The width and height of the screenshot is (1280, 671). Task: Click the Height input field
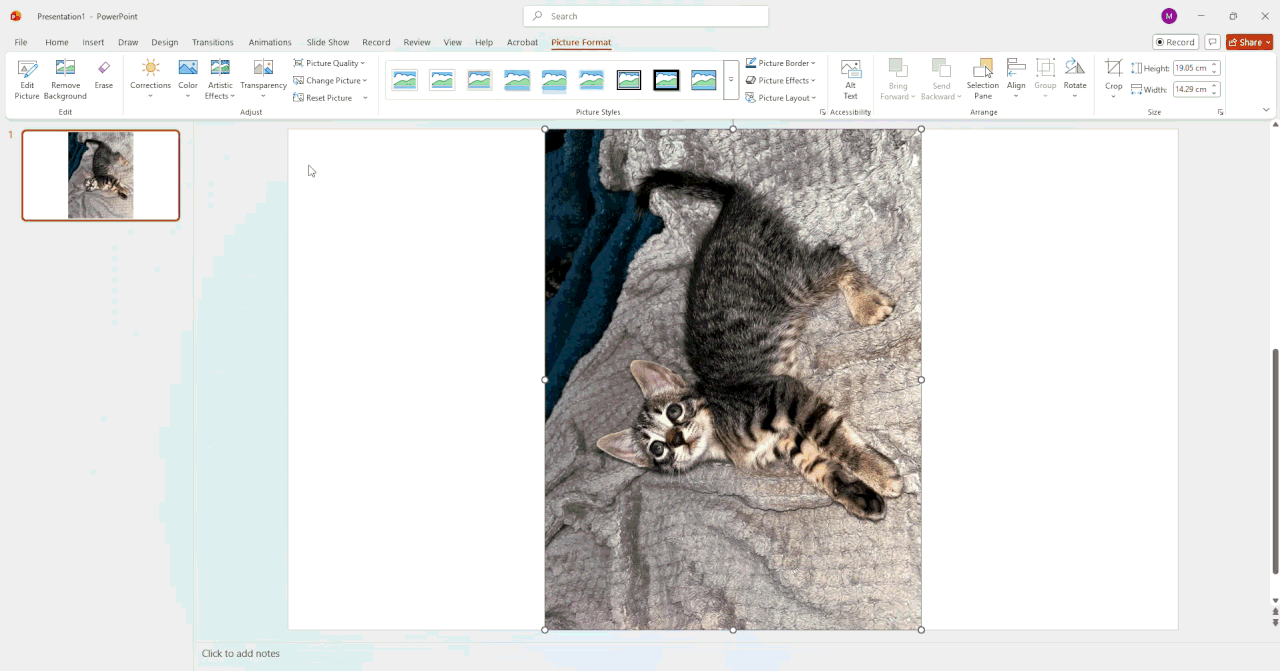pos(1191,68)
